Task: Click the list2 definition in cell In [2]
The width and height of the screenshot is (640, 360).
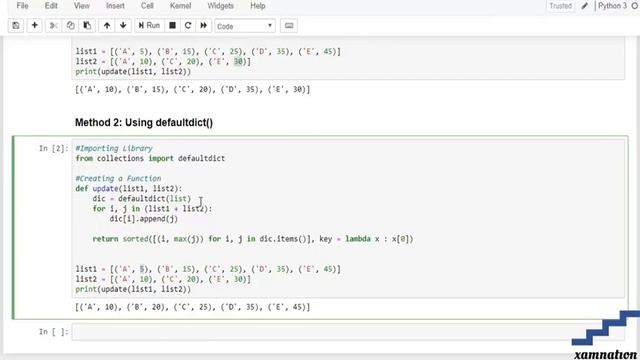Action: (x=163, y=279)
